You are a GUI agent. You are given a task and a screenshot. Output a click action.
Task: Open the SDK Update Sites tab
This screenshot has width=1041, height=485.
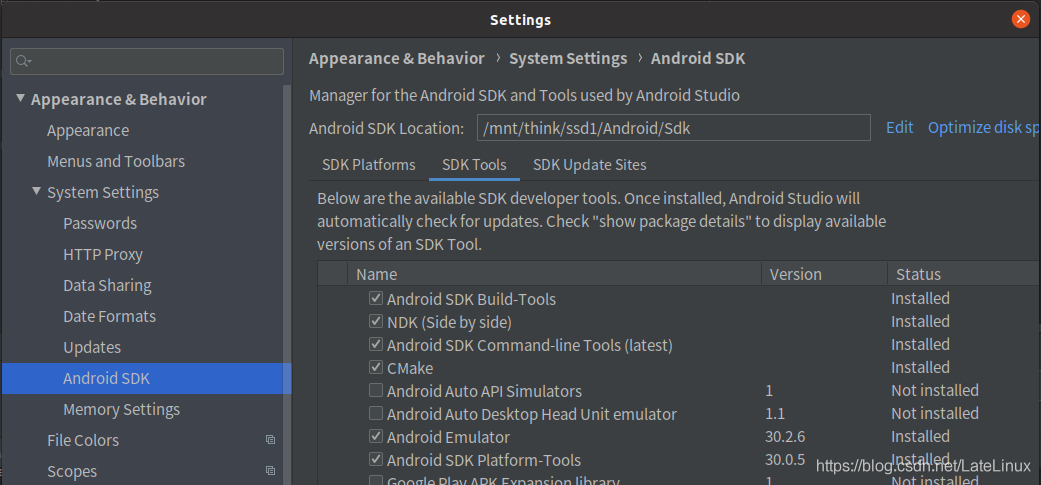[589, 165]
